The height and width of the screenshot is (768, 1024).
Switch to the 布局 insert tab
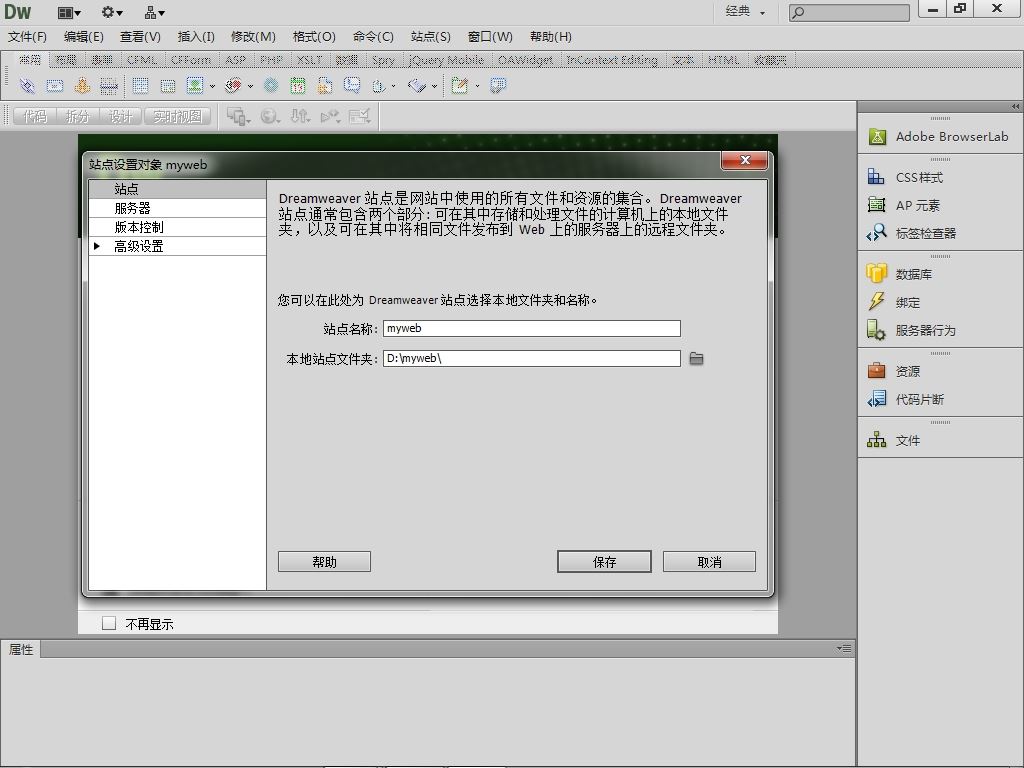pos(66,60)
